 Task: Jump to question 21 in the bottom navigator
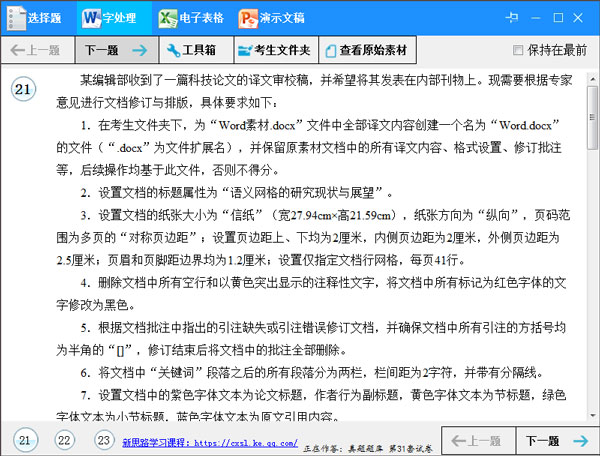click(x=25, y=440)
